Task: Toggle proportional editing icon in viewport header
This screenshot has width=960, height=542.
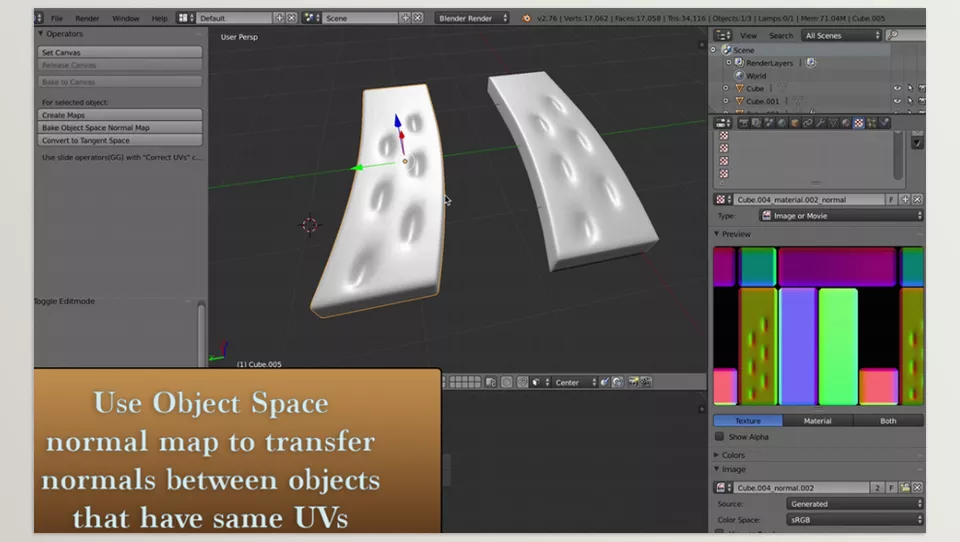Action: coord(506,382)
